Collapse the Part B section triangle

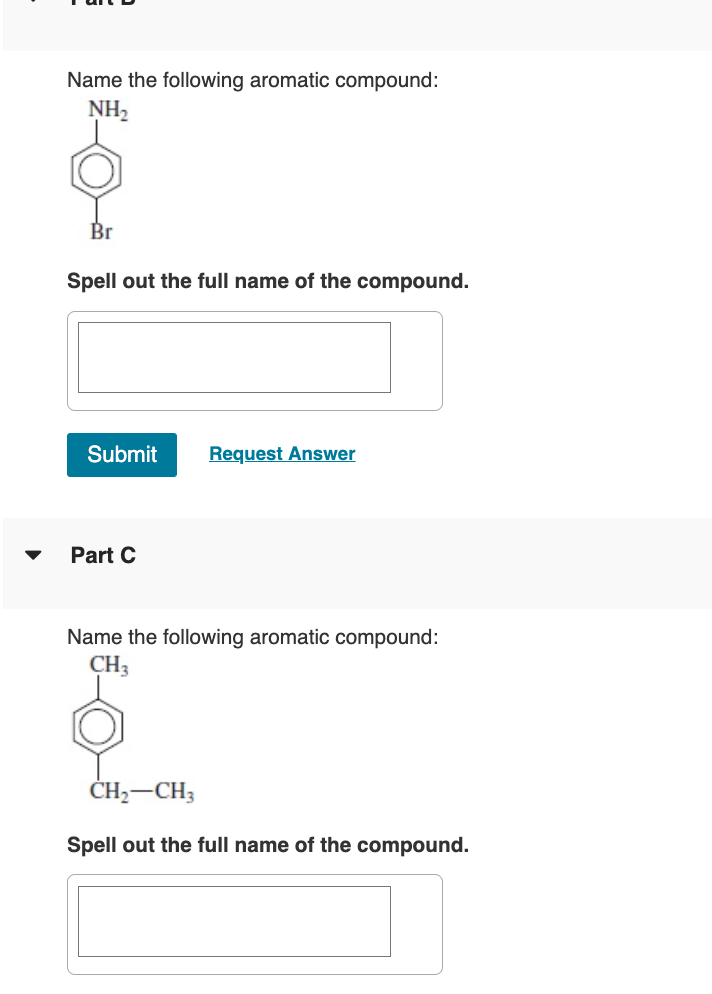tap(33, 4)
